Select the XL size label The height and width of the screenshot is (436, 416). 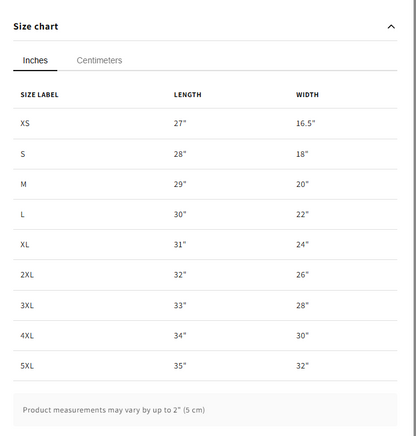click(x=25, y=245)
